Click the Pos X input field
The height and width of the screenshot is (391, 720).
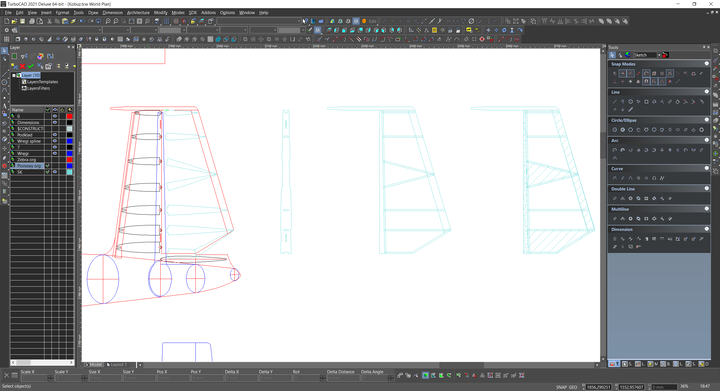click(x=172, y=378)
